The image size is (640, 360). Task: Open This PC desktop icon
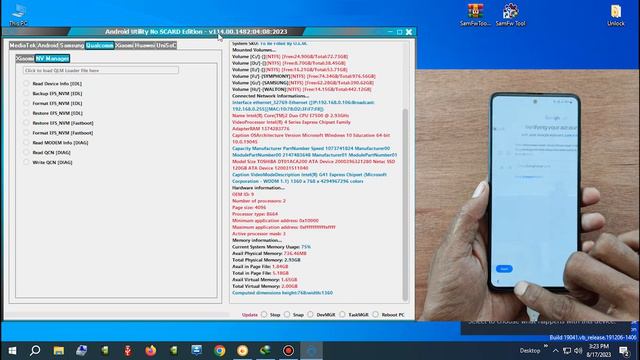18,14
